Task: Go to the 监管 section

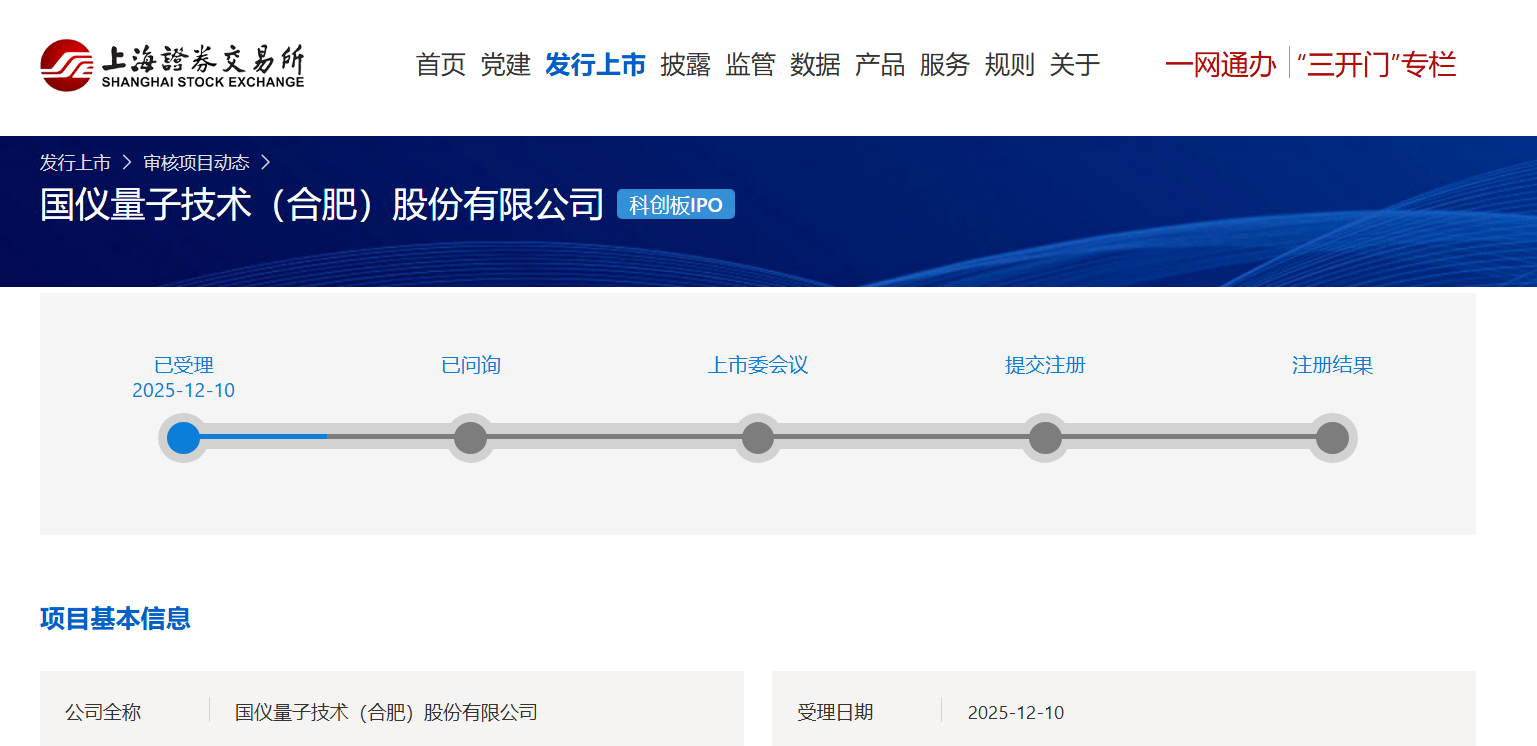Action: [x=750, y=65]
